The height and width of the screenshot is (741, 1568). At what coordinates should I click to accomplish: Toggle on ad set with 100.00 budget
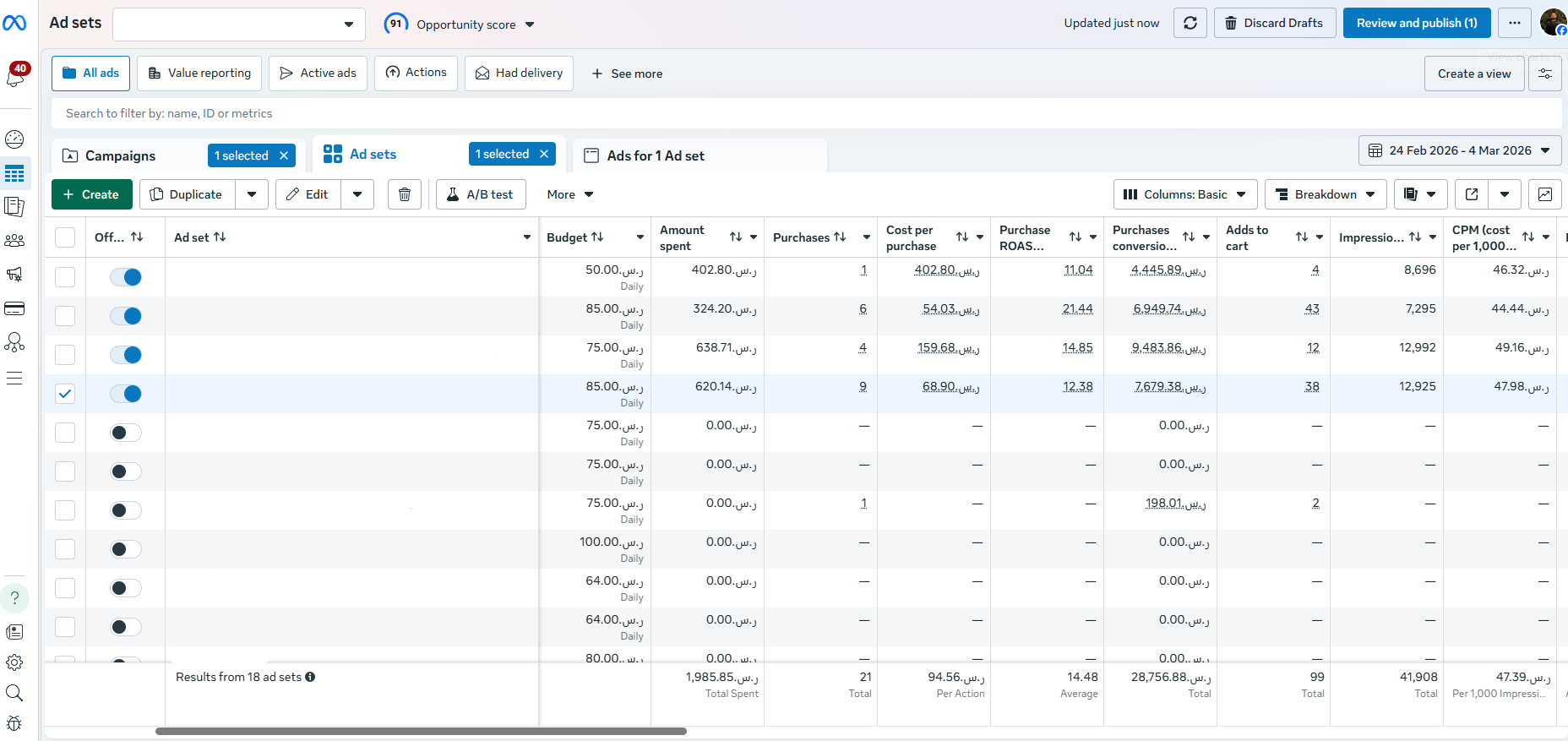point(126,549)
